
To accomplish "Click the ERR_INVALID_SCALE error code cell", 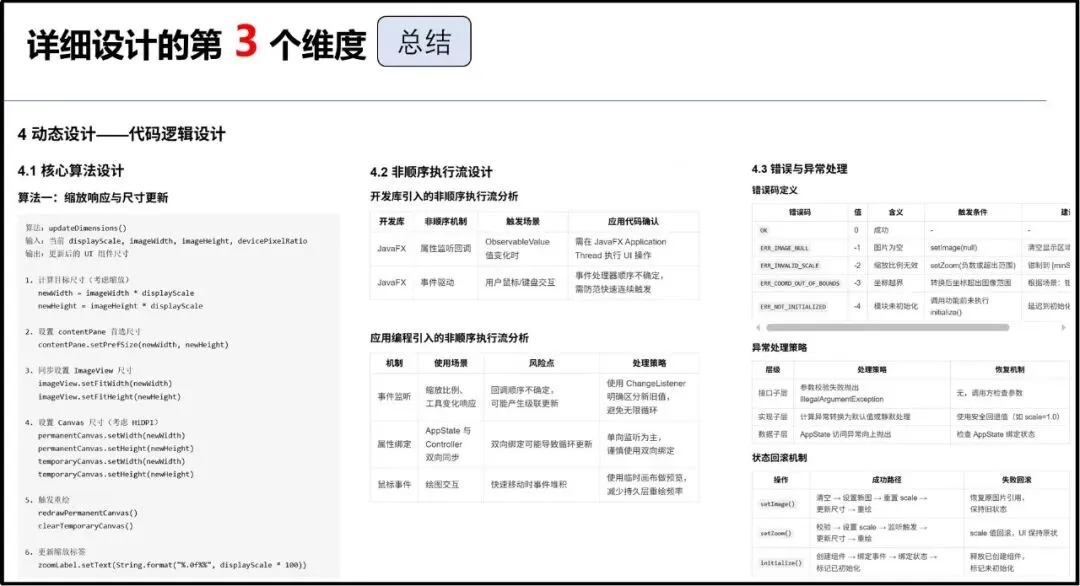I will (x=789, y=266).
